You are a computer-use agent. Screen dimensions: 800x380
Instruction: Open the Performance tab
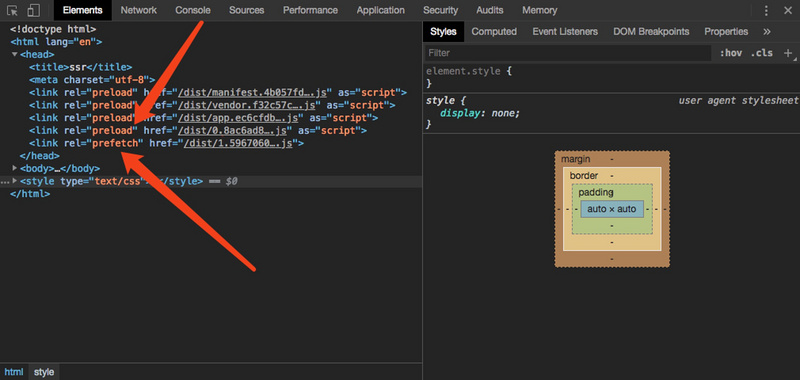pyautogui.click(x=310, y=10)
